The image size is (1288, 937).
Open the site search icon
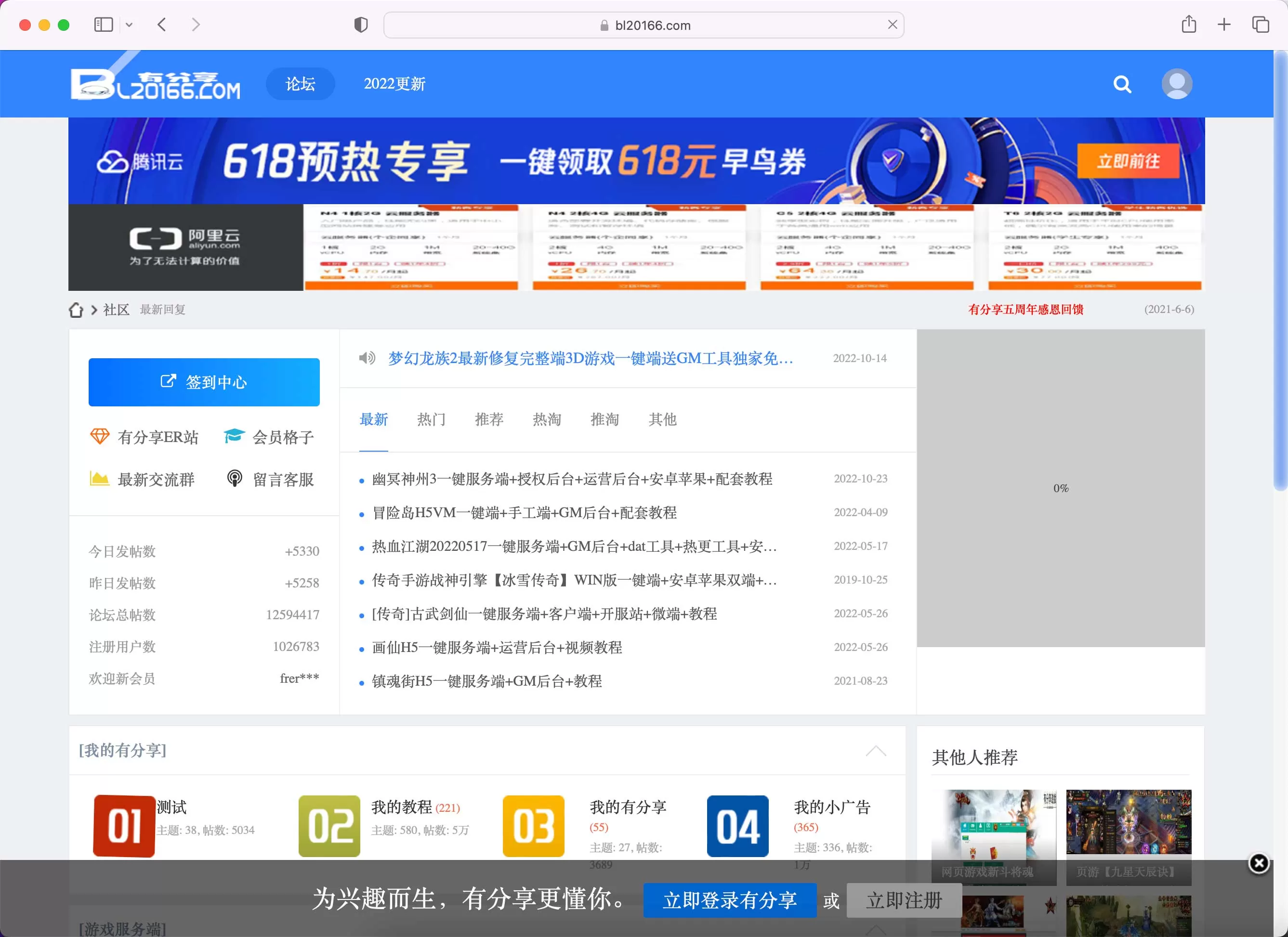pos(1122,85)
